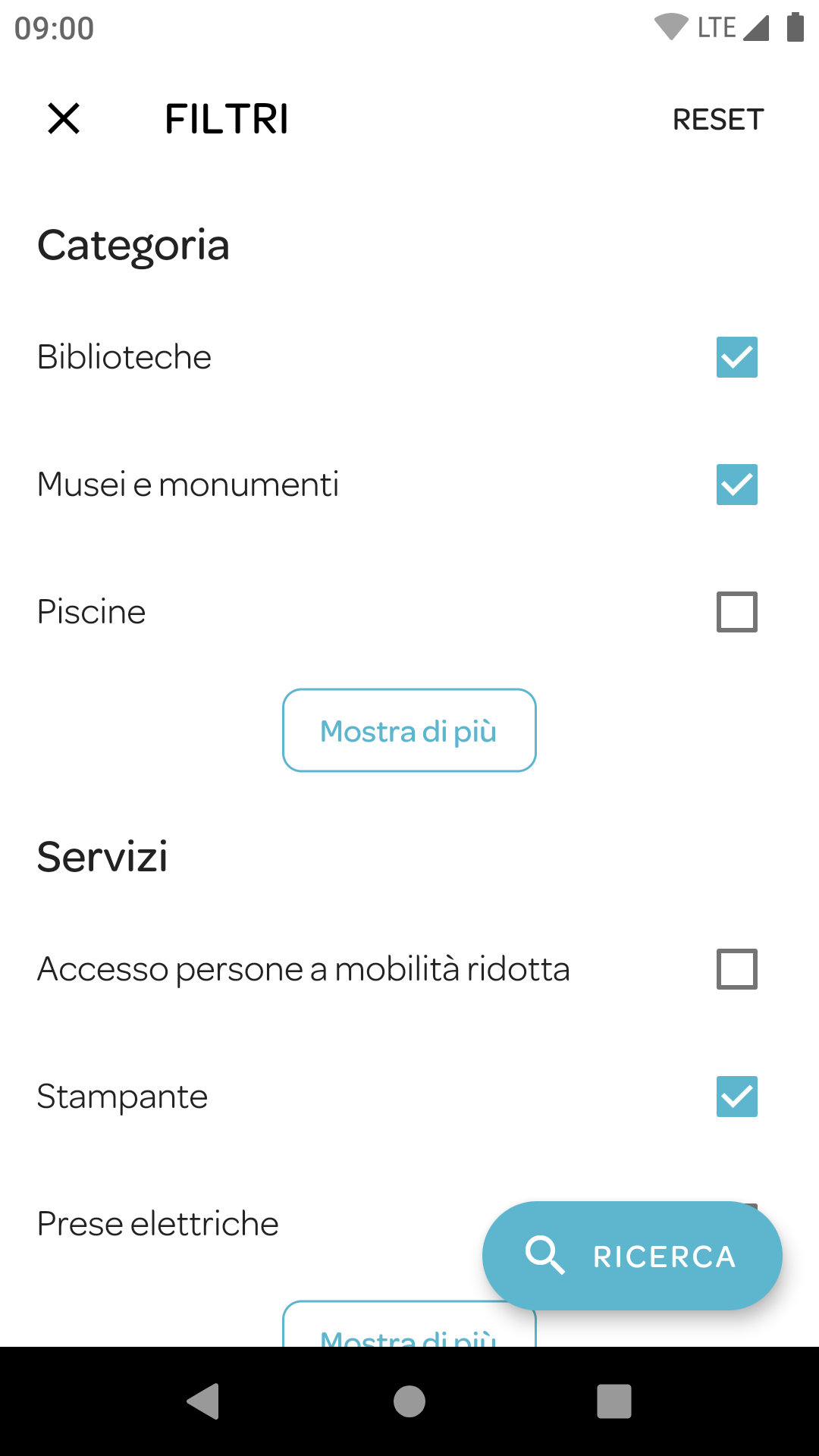
Task: Check Accesso persone a mobilità ridotta
Action: (x=736, y=969)
